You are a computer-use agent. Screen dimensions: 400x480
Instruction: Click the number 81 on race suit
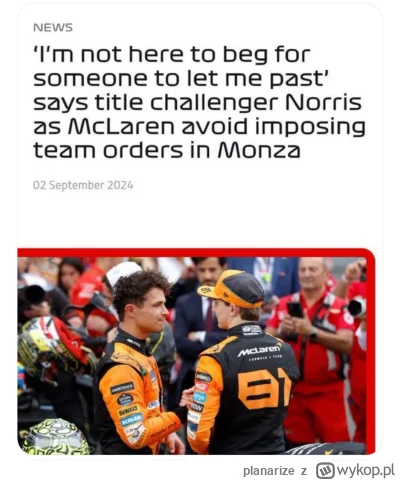[x=265, y=389]
